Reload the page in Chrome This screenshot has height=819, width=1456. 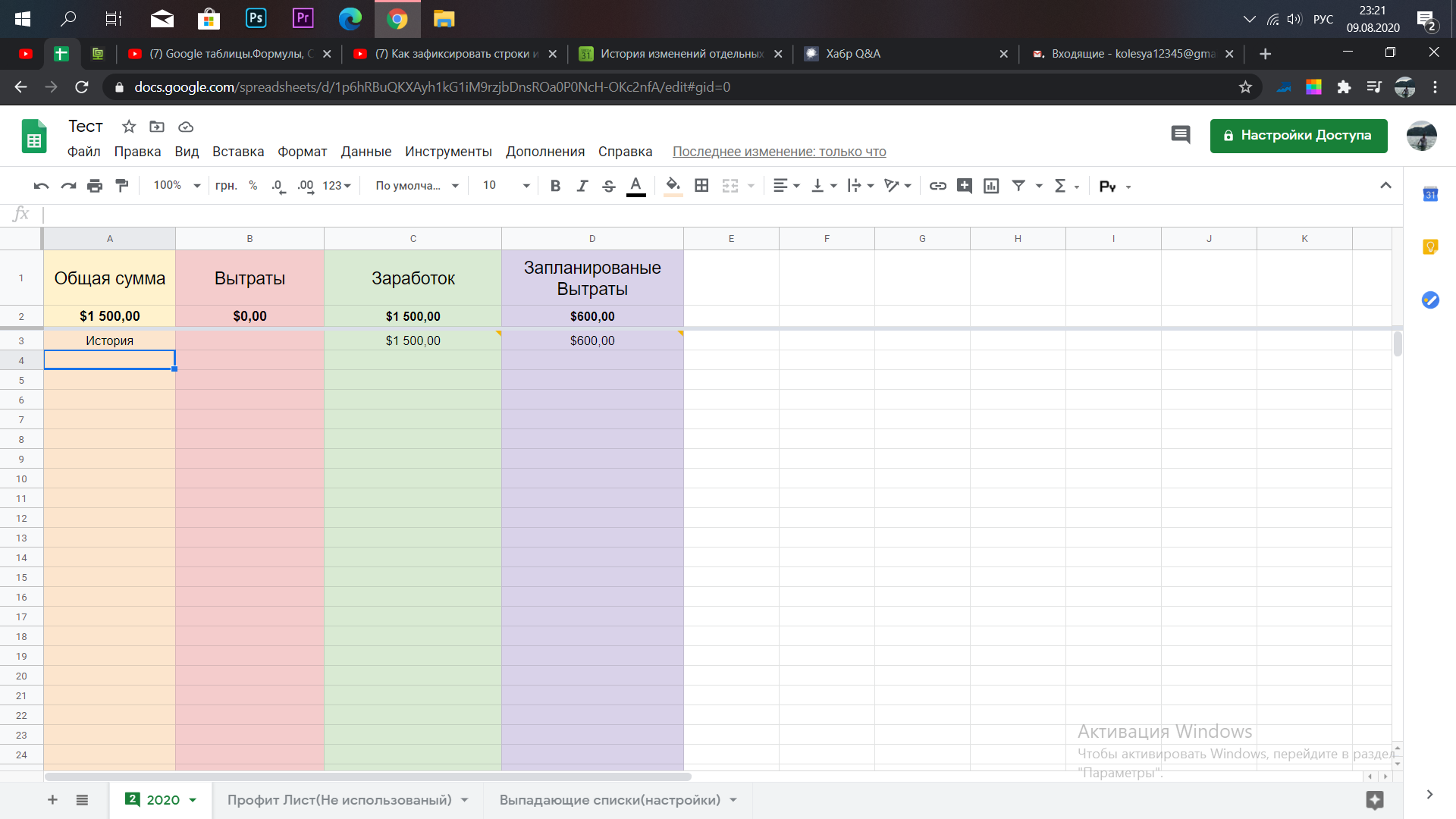click(82, 87)
